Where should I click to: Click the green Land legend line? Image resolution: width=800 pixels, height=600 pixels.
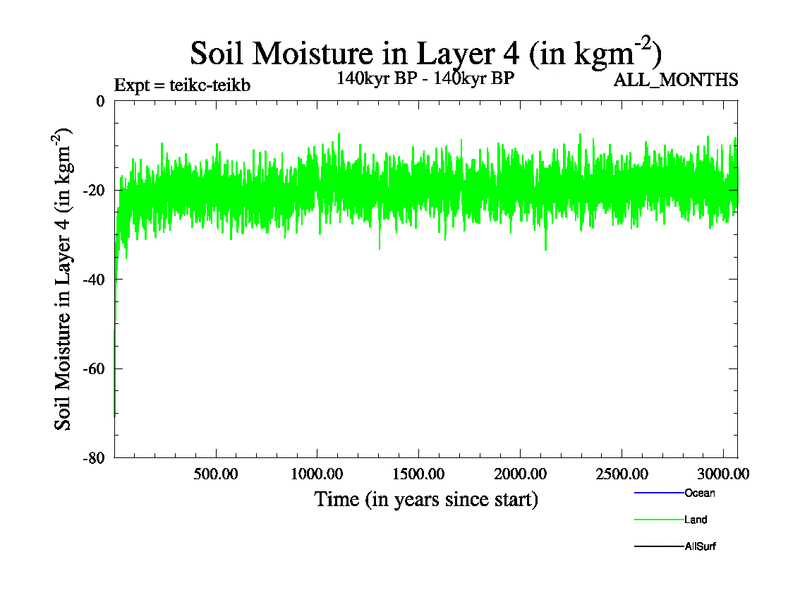658,520
